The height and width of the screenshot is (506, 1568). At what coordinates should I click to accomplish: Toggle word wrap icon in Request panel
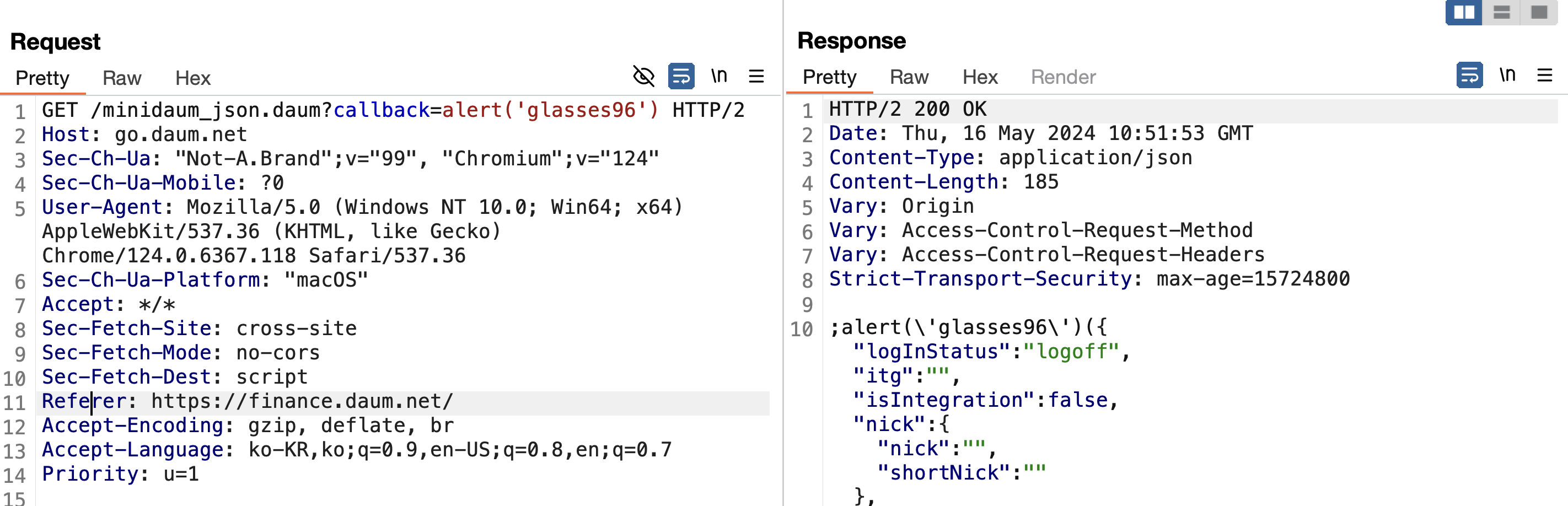tap(681, 76)
